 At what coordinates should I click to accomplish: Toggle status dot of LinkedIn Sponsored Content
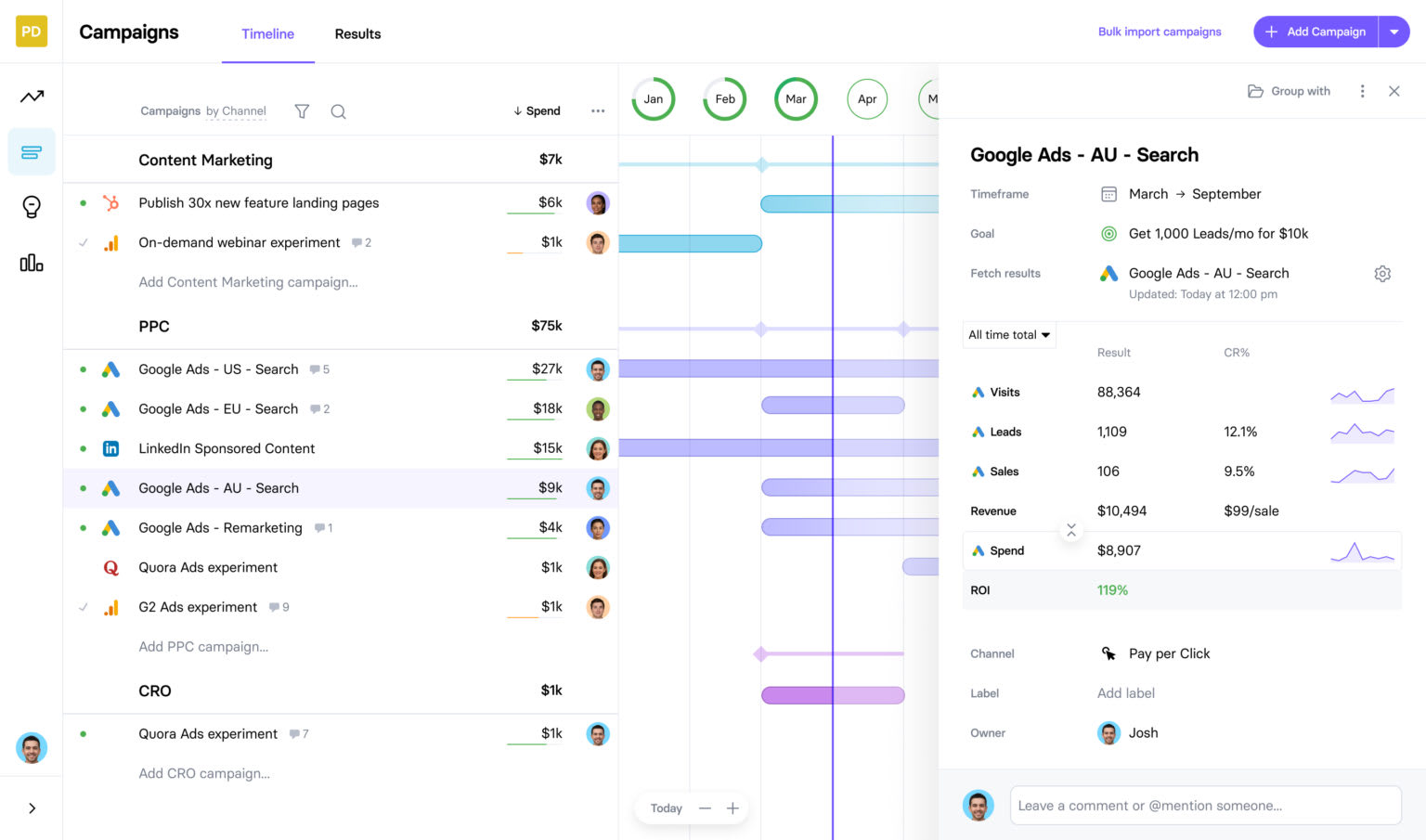[x=84, y=449]
